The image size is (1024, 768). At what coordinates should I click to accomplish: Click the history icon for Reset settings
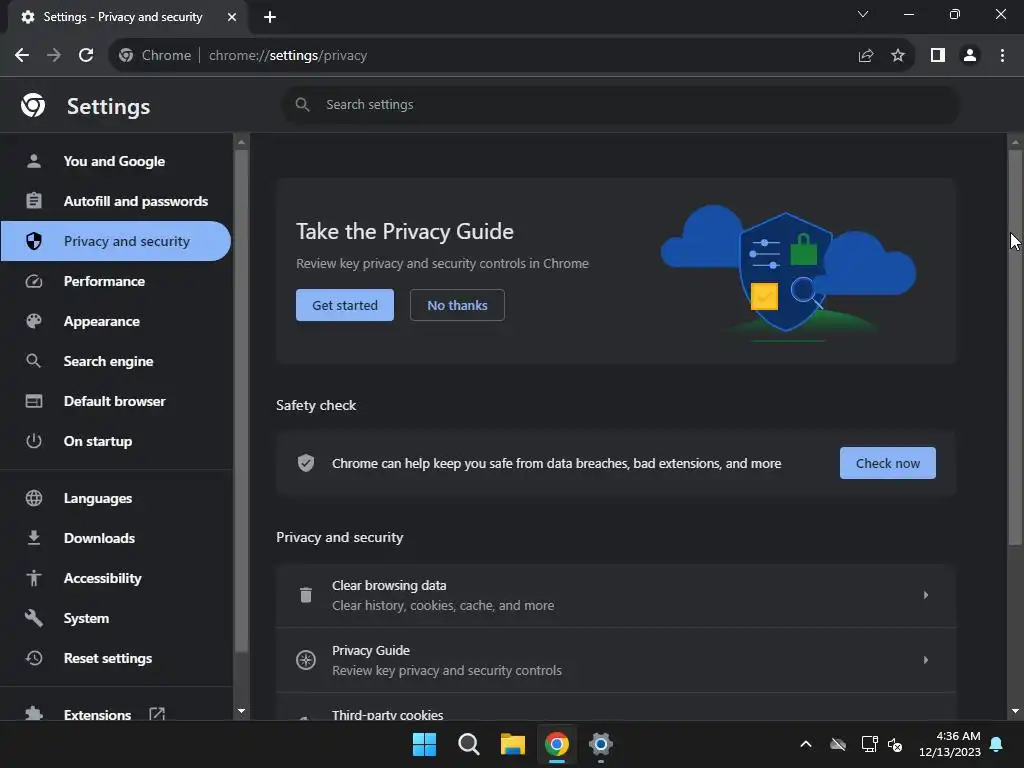click(x=34, y=658)
